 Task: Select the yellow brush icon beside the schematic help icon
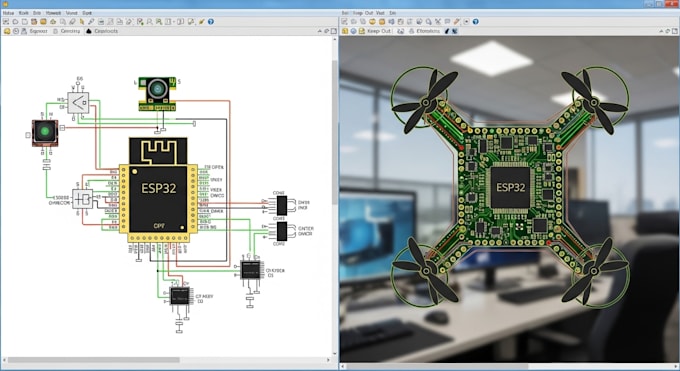[202, 22]
